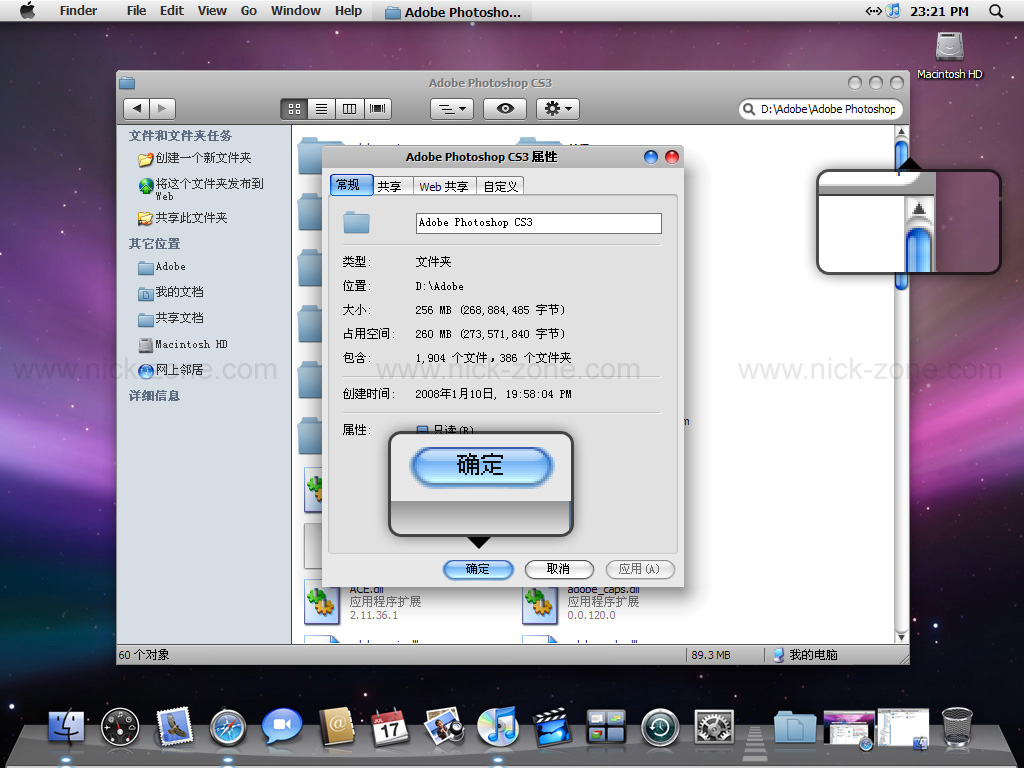Screen dimensions: 1024x768
Task: Launch Safari from the dock
Action: (x=228, y=728)
